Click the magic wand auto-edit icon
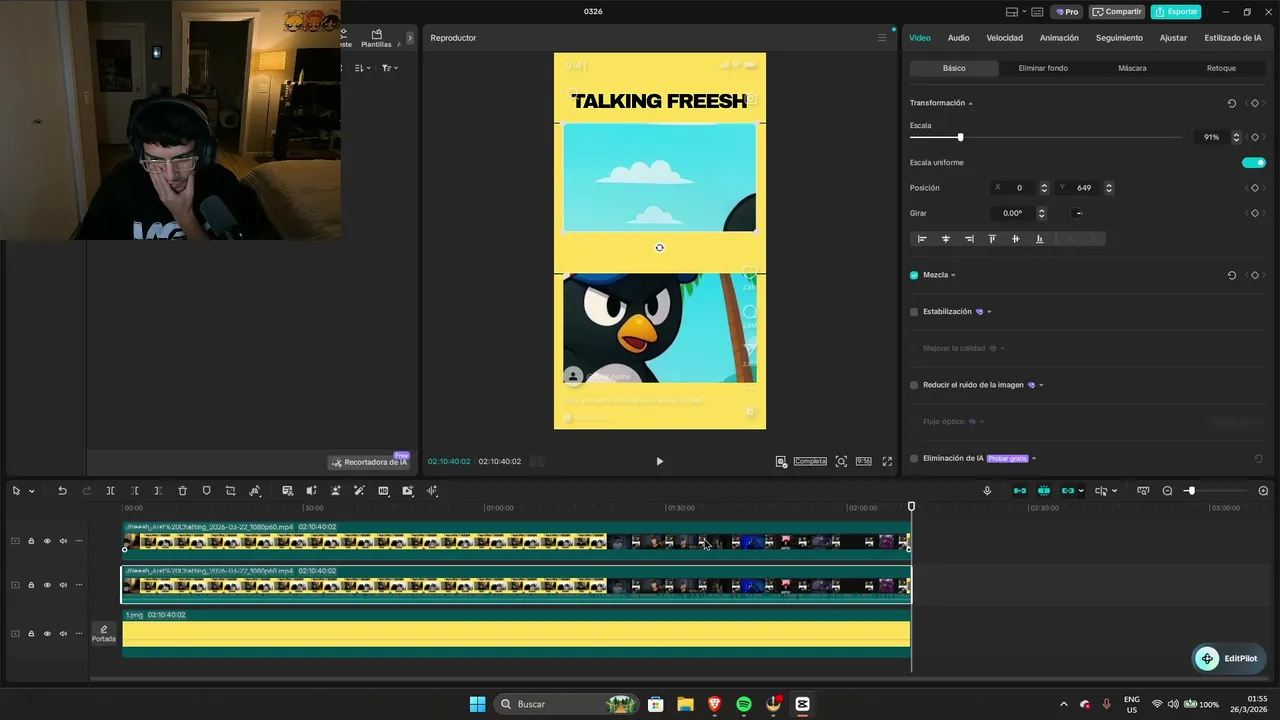 point(359,491)
